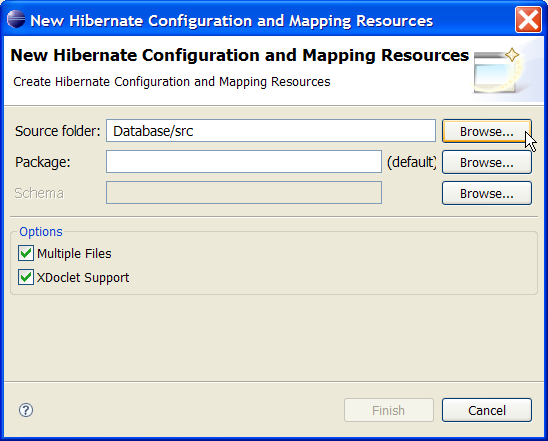This screenshot has height=441, width=548.
Task: Click the Source folder text field
Action: pyautogui.click(x=271, y=131)
